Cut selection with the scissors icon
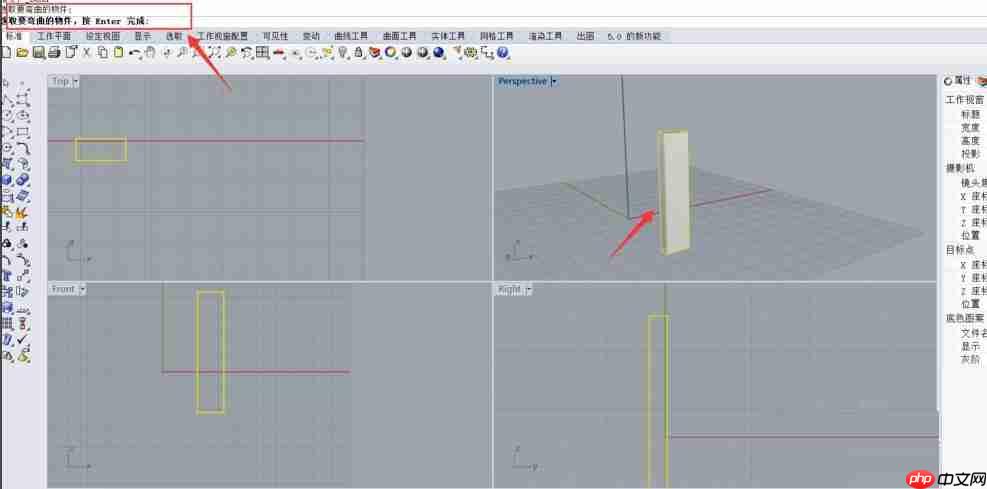The width and height of the screenshot is (987, 489). [87, 52]
